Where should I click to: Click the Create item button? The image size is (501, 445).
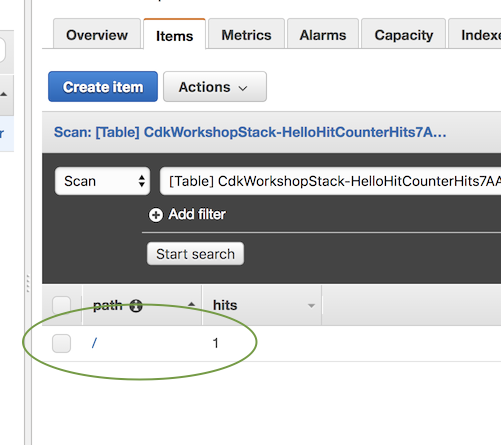tap(103, 87)
